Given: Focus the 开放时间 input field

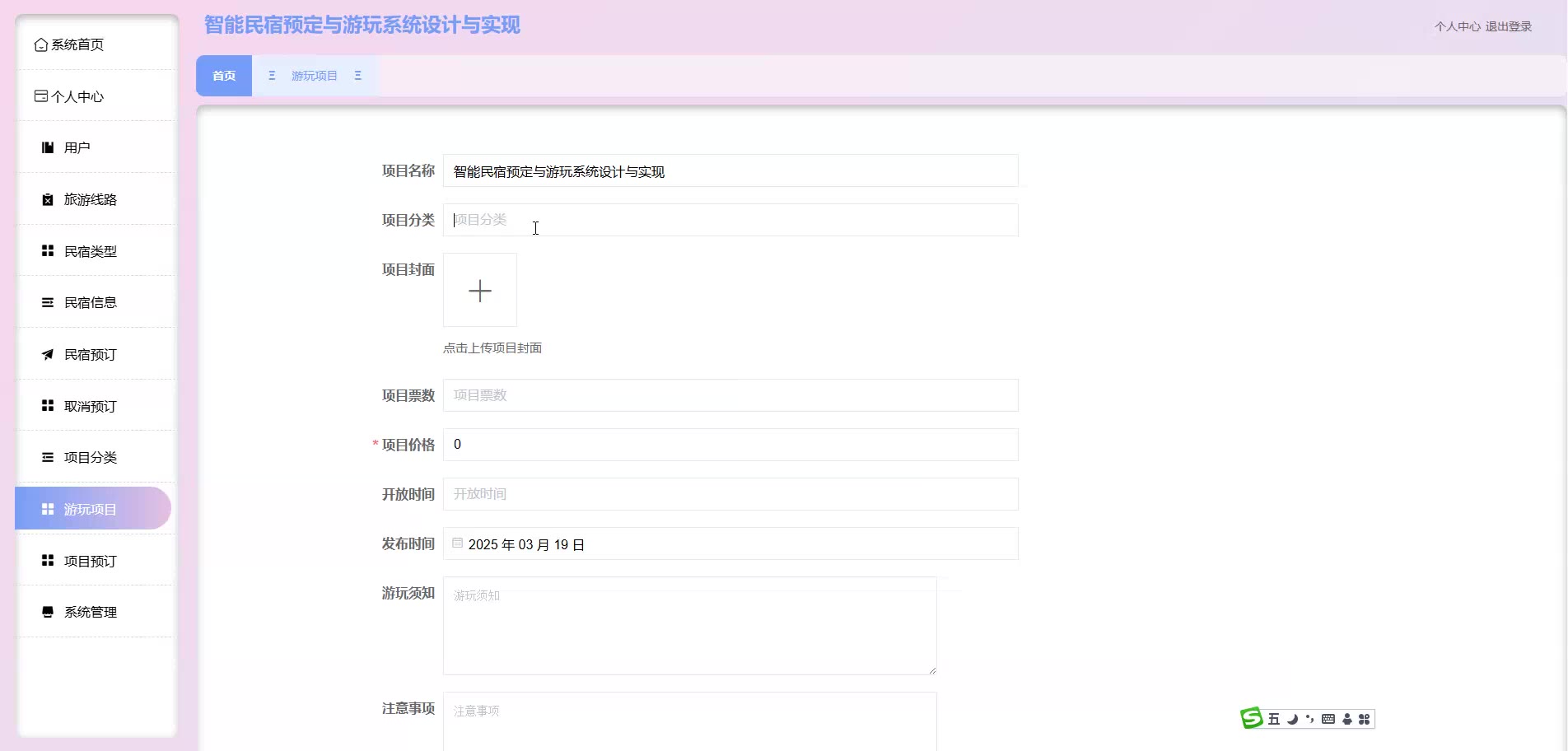Looking at the screenshot, I should point(730,494).
